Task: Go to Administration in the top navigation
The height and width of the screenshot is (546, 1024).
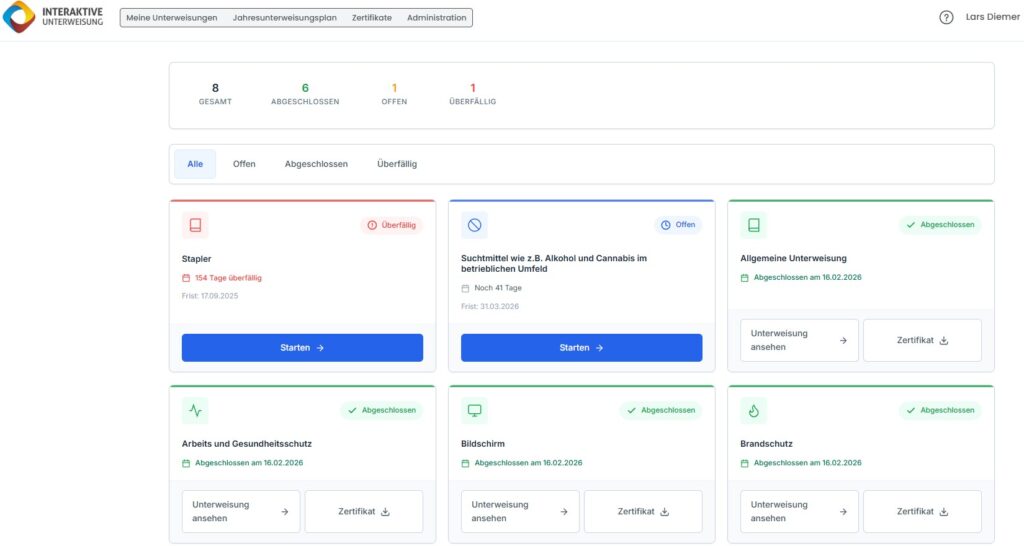Action: coord(436,18)
